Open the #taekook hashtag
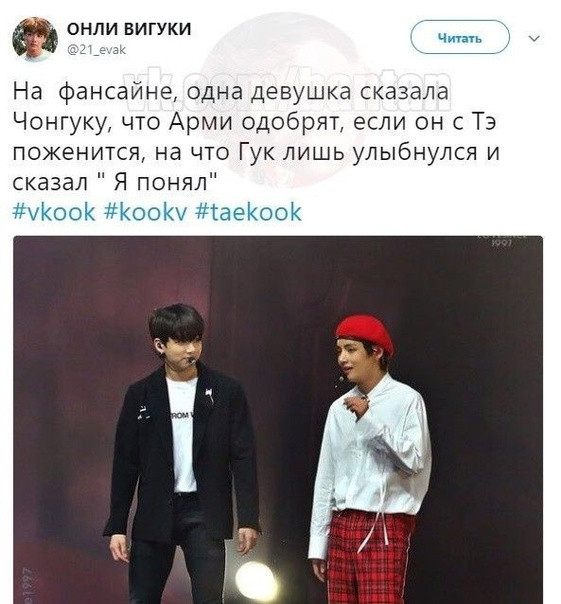The height and width of the screenshot is (604, 561). coord(249,212)
